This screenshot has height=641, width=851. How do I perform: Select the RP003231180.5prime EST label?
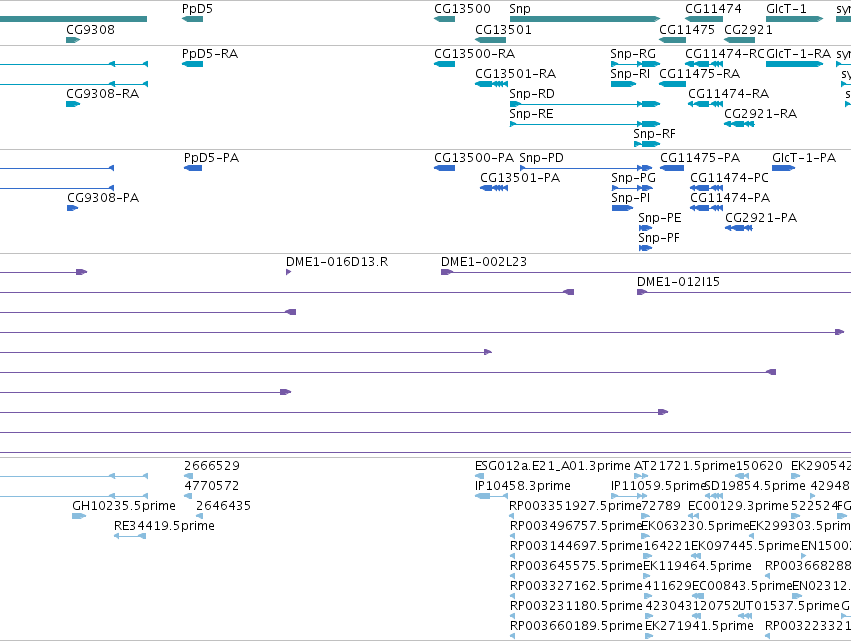pyautogui.click(x=576, y=606)
